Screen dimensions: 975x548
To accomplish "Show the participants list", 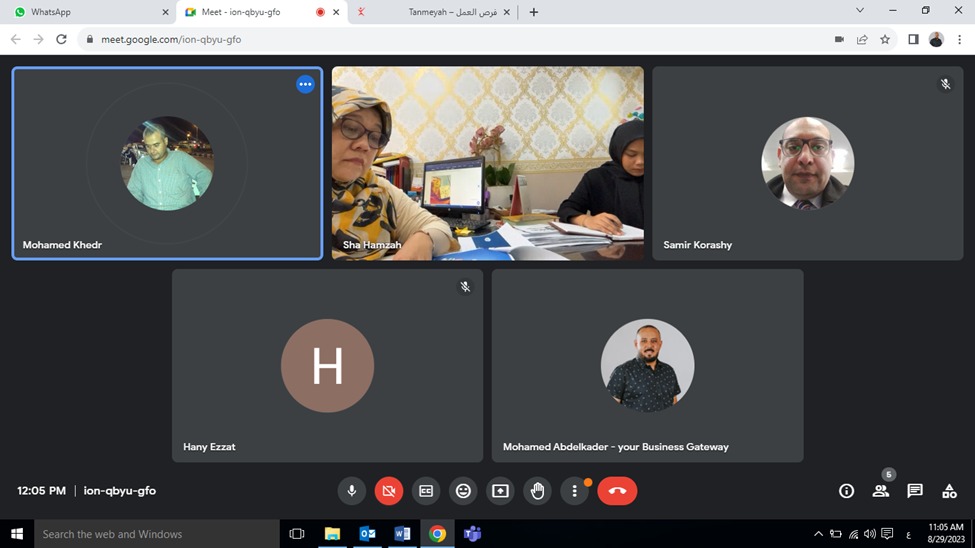I will (880, 491).
